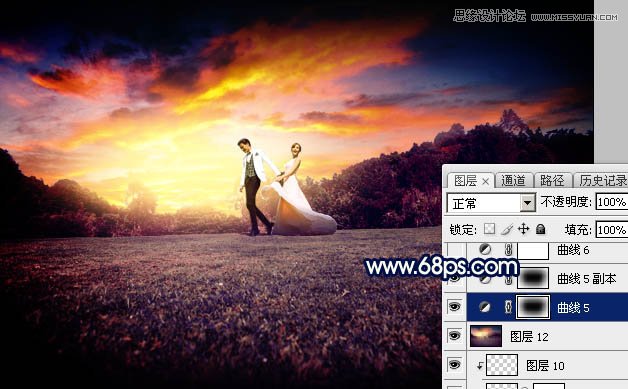The height and width of the screenshot is (389, 628).
Task: Click clipping arrow icon on 图层 10
Action: tap(480, 365)
